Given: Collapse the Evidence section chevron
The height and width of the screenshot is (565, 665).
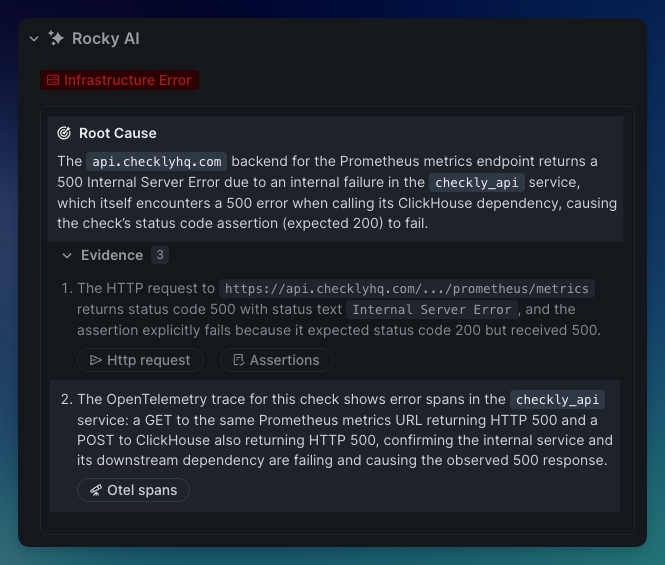Looking at the screenshot, I should tap(67, 255).
